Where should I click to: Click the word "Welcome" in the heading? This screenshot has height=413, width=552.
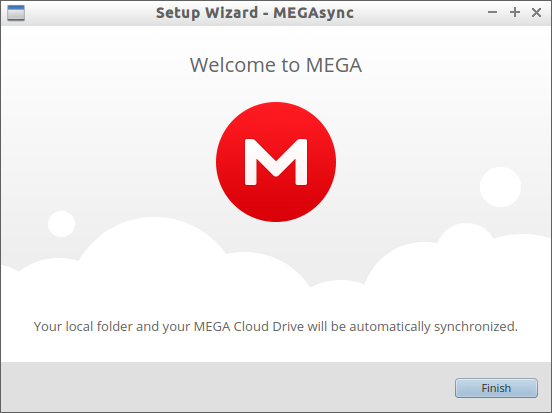point(233,65)
